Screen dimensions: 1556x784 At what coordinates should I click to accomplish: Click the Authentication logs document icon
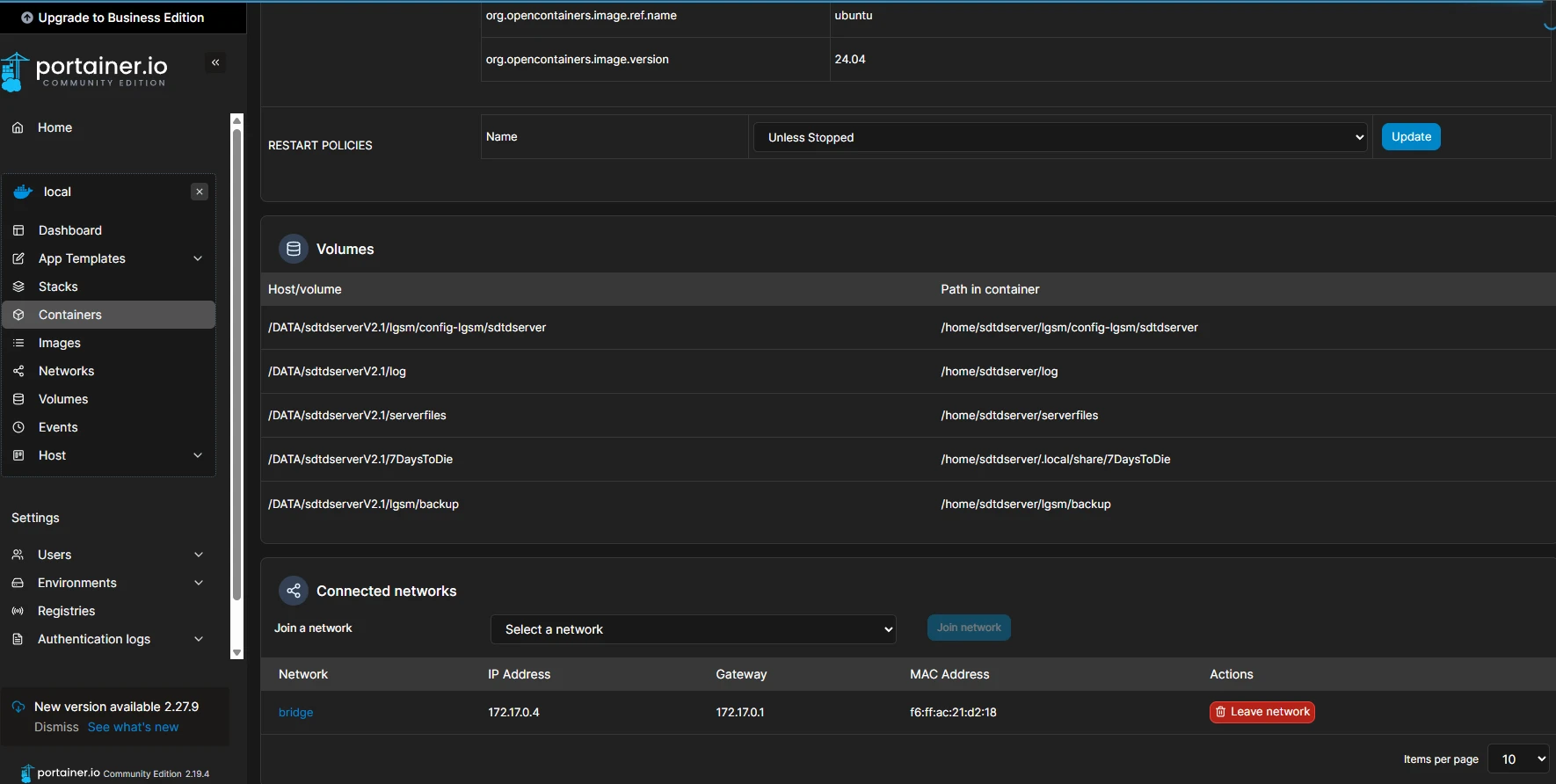[18, 639]
